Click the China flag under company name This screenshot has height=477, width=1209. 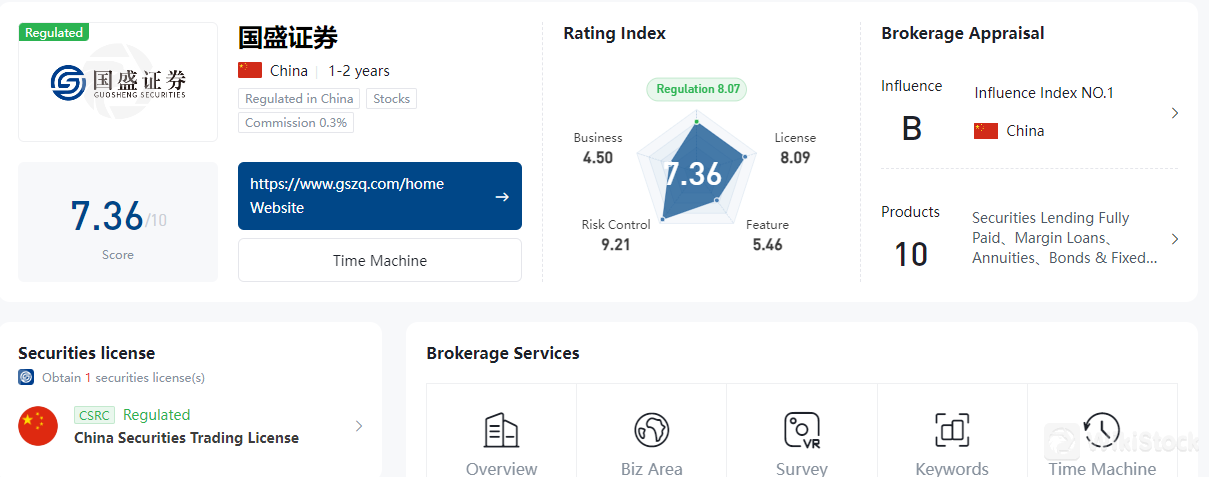coord(250,70)
